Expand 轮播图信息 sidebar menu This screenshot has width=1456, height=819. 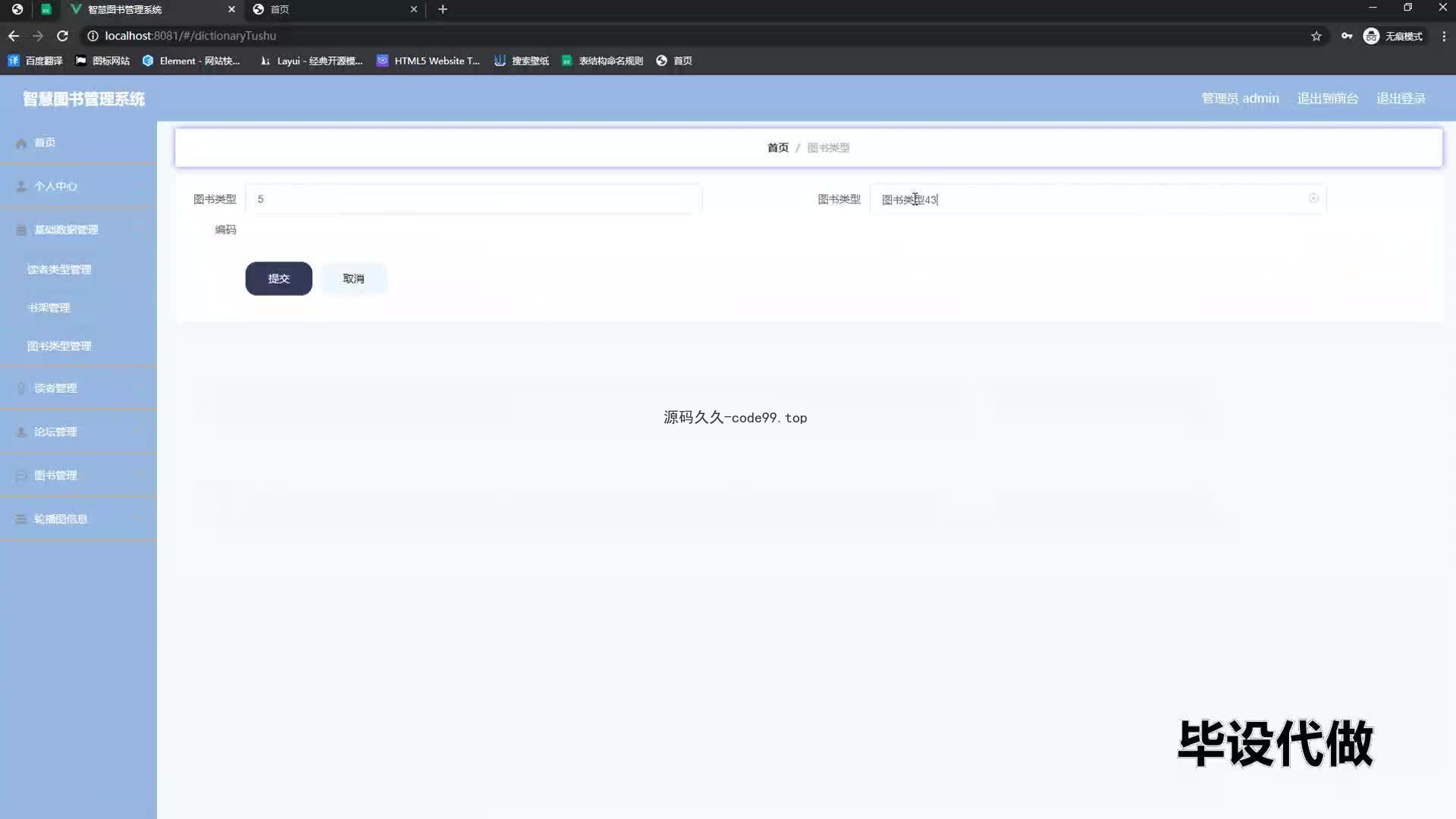pyautogui.click(x=78, y=519)
